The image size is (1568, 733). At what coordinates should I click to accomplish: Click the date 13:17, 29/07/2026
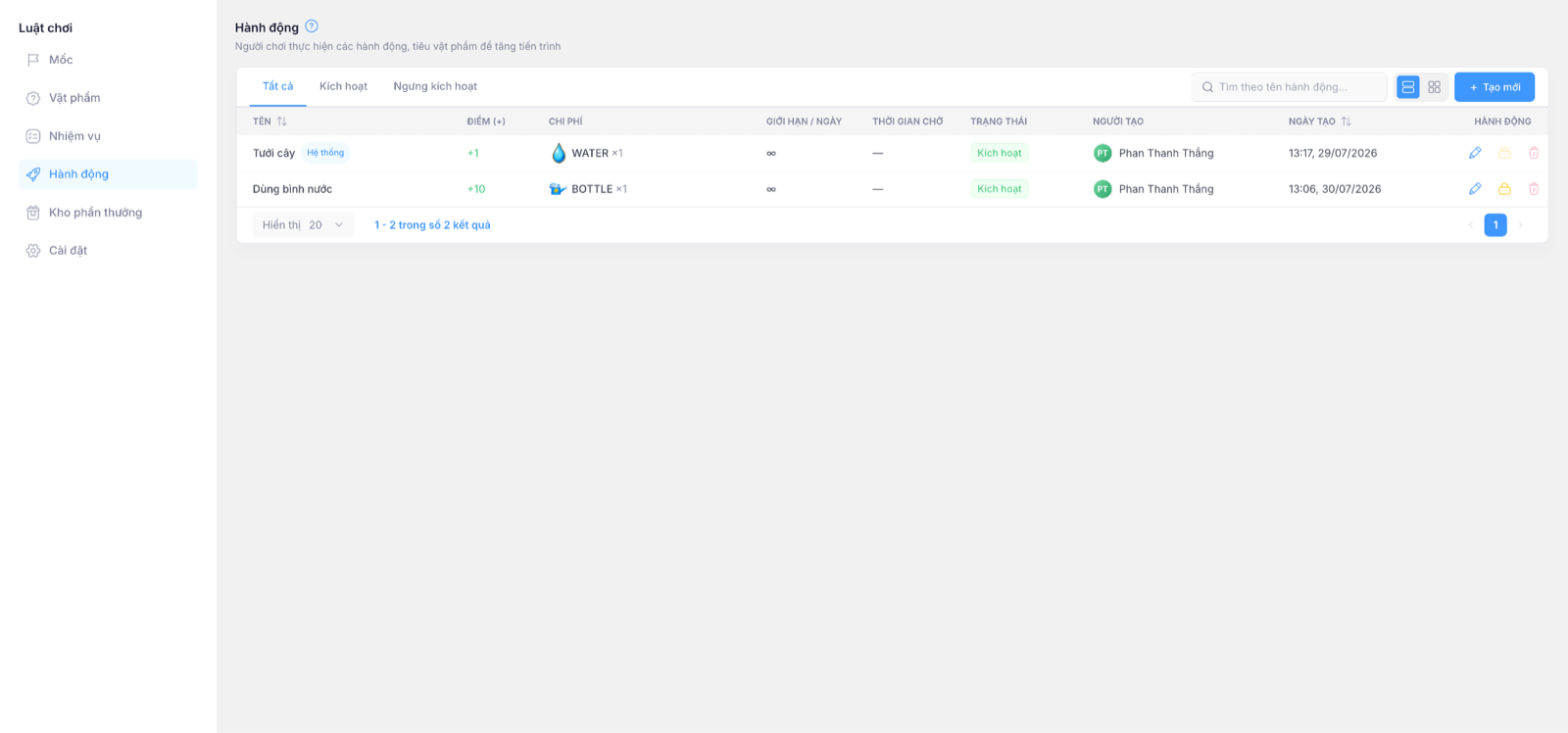point(1333,153)
